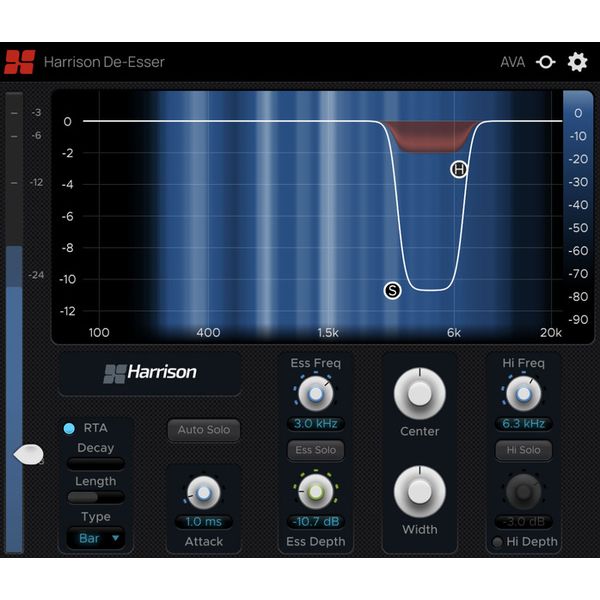Click the Harrison brand logo panel

point(150,374)
